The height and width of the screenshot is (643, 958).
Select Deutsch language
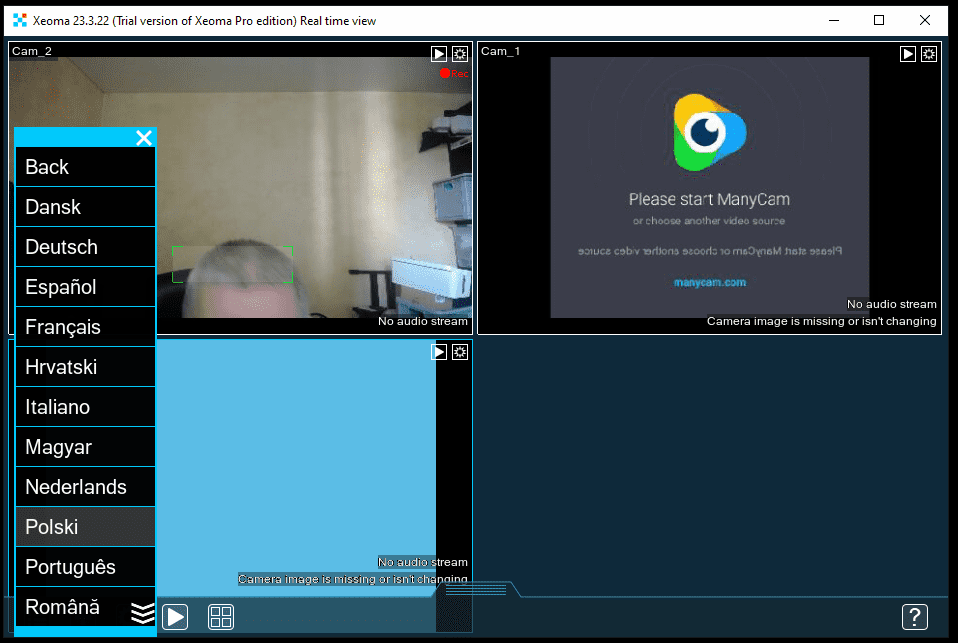point(86,247)
